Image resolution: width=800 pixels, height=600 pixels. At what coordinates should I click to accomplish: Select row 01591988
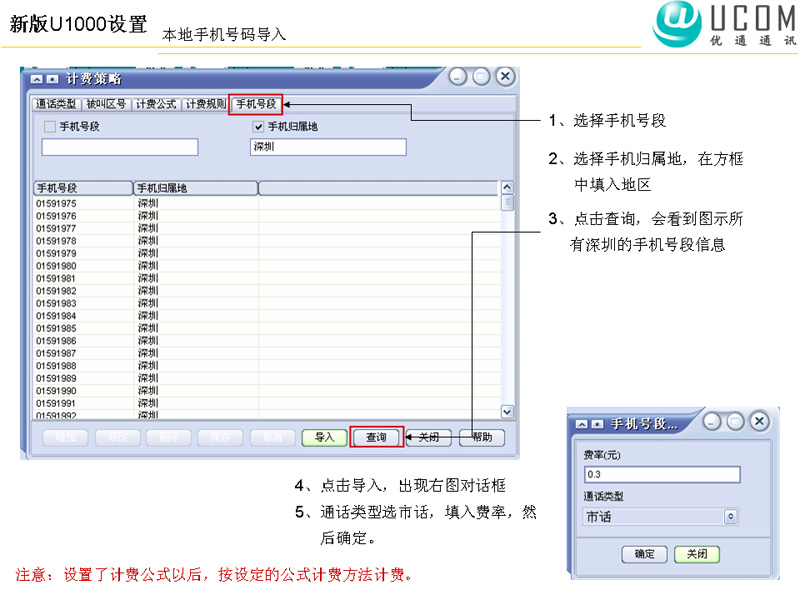coord(267,366)
